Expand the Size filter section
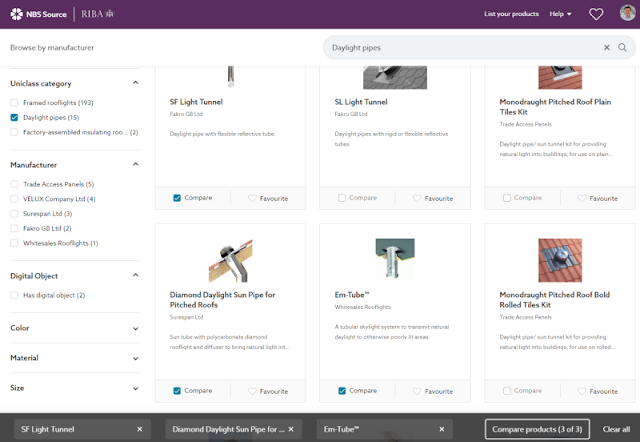 pos(136,389)
